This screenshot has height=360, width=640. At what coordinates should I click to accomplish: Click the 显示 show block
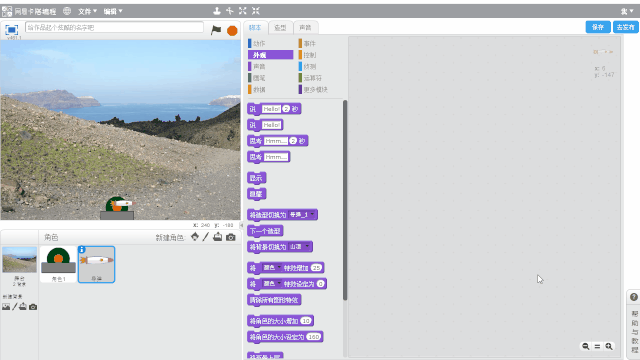[x=257, y=178]
